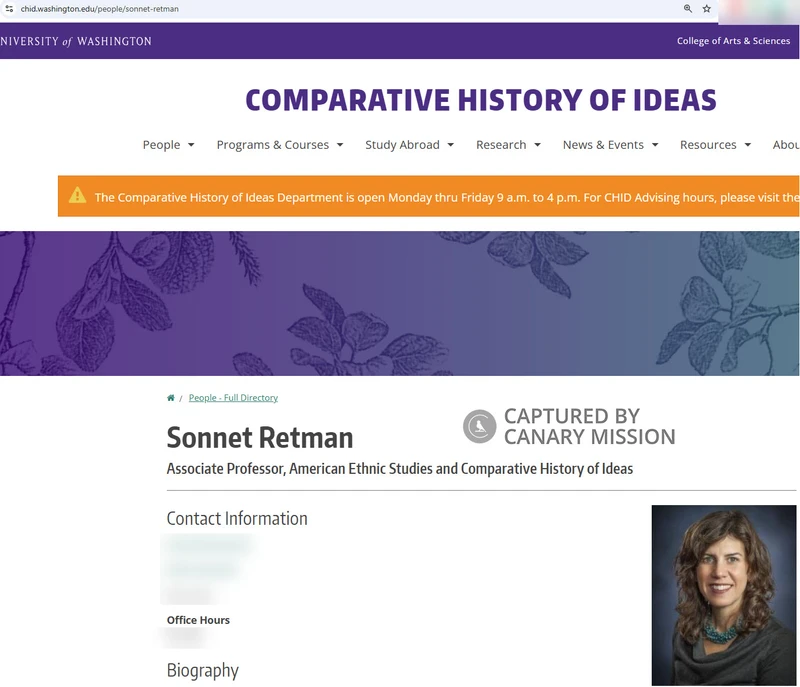Open the Programs & Courses dropdown
Viewport: 800px width, 687px height.
[279, 145]
